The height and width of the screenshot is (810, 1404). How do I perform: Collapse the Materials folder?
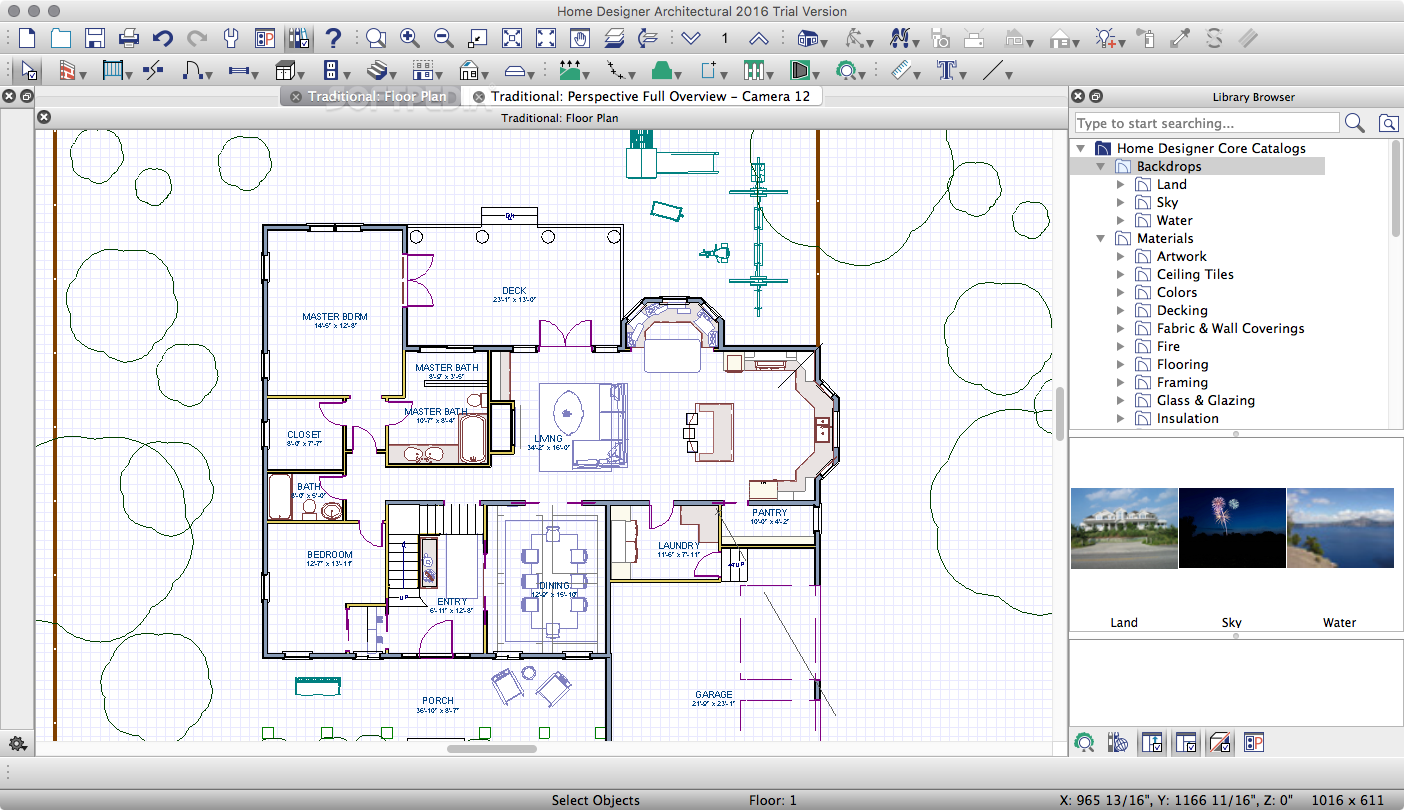tap(1100, 238)
